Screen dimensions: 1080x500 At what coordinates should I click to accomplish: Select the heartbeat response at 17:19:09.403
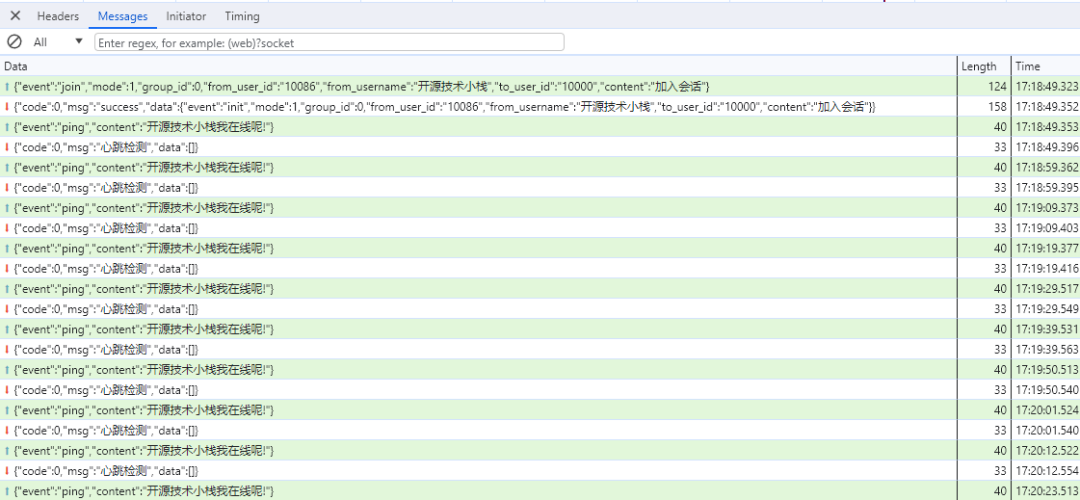(x=540, y=228)
